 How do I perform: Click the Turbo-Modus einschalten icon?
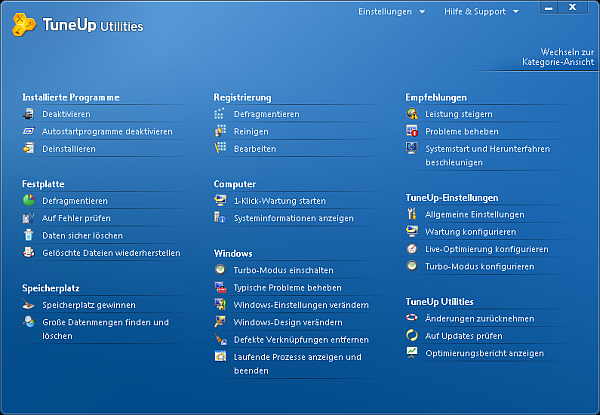[220, 269]
